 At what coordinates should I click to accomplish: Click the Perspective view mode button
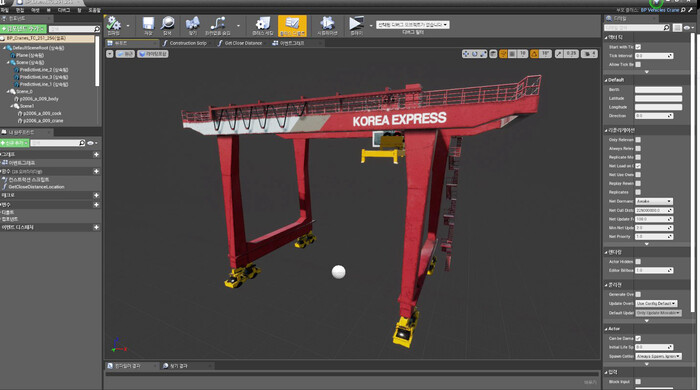point(125,54)
